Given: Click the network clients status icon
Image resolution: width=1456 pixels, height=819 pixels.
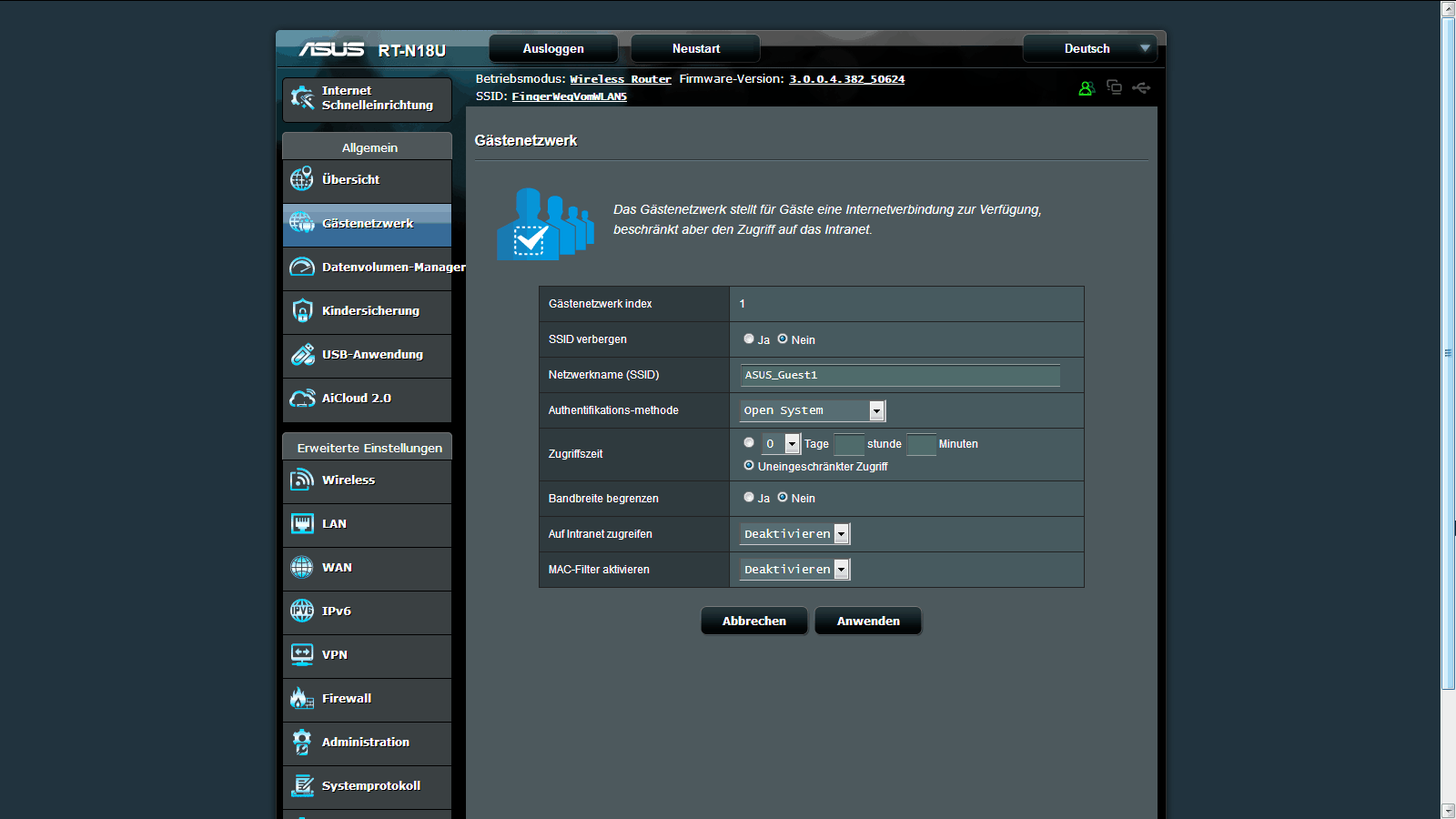Looking at the screenshot, I should click(x=1114, y=87).
